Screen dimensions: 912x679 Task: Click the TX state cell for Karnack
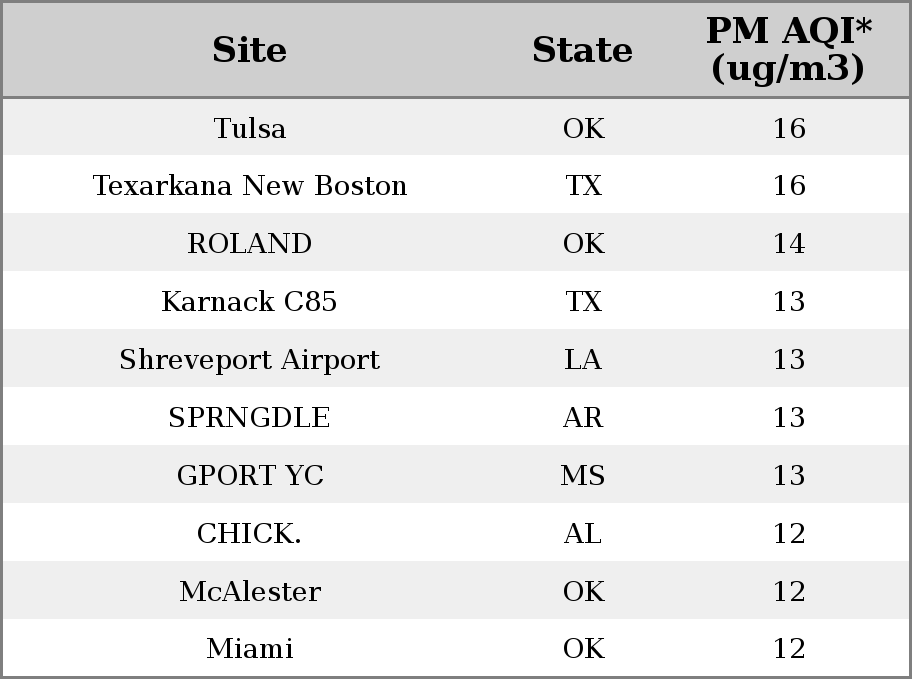(x=583, y=302)
